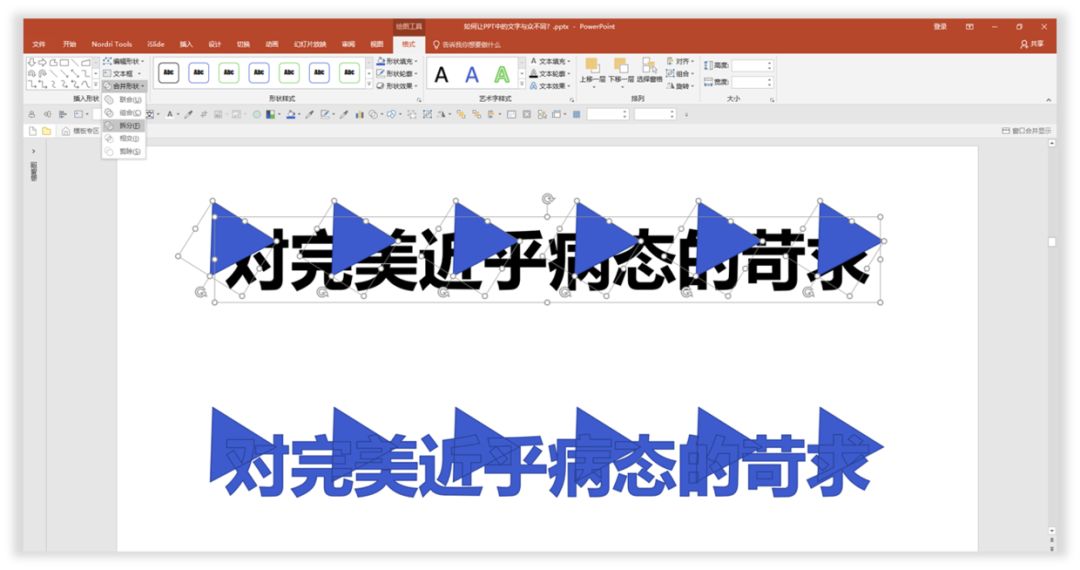
Task: Click the 模板专区 template zone home button
Action: [x=80, y=131]
